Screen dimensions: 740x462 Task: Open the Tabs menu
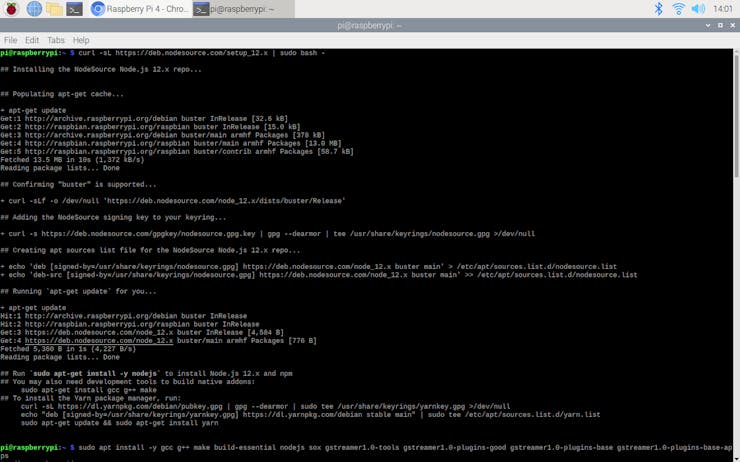click(x=56, y=40)
